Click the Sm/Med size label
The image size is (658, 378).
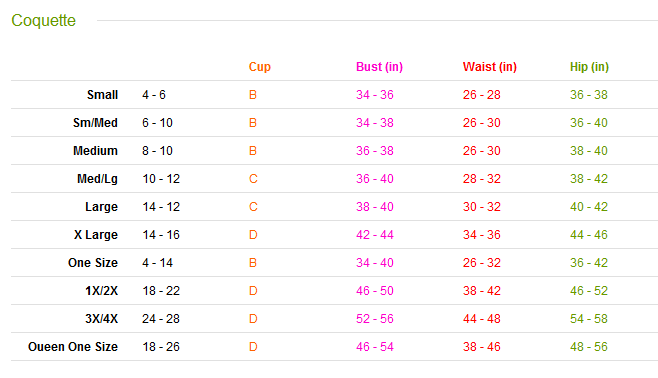(x=95, y=123)
